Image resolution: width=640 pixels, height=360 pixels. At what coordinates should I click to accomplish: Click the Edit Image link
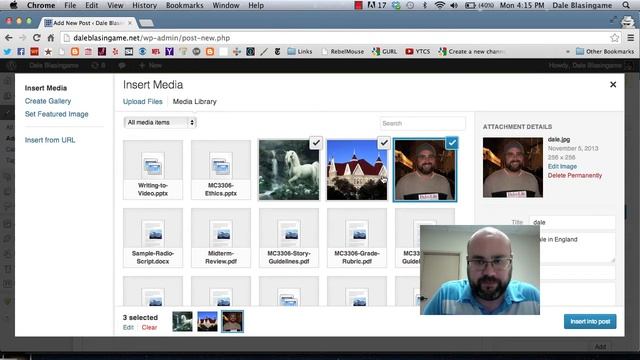[x=562, y=167]
